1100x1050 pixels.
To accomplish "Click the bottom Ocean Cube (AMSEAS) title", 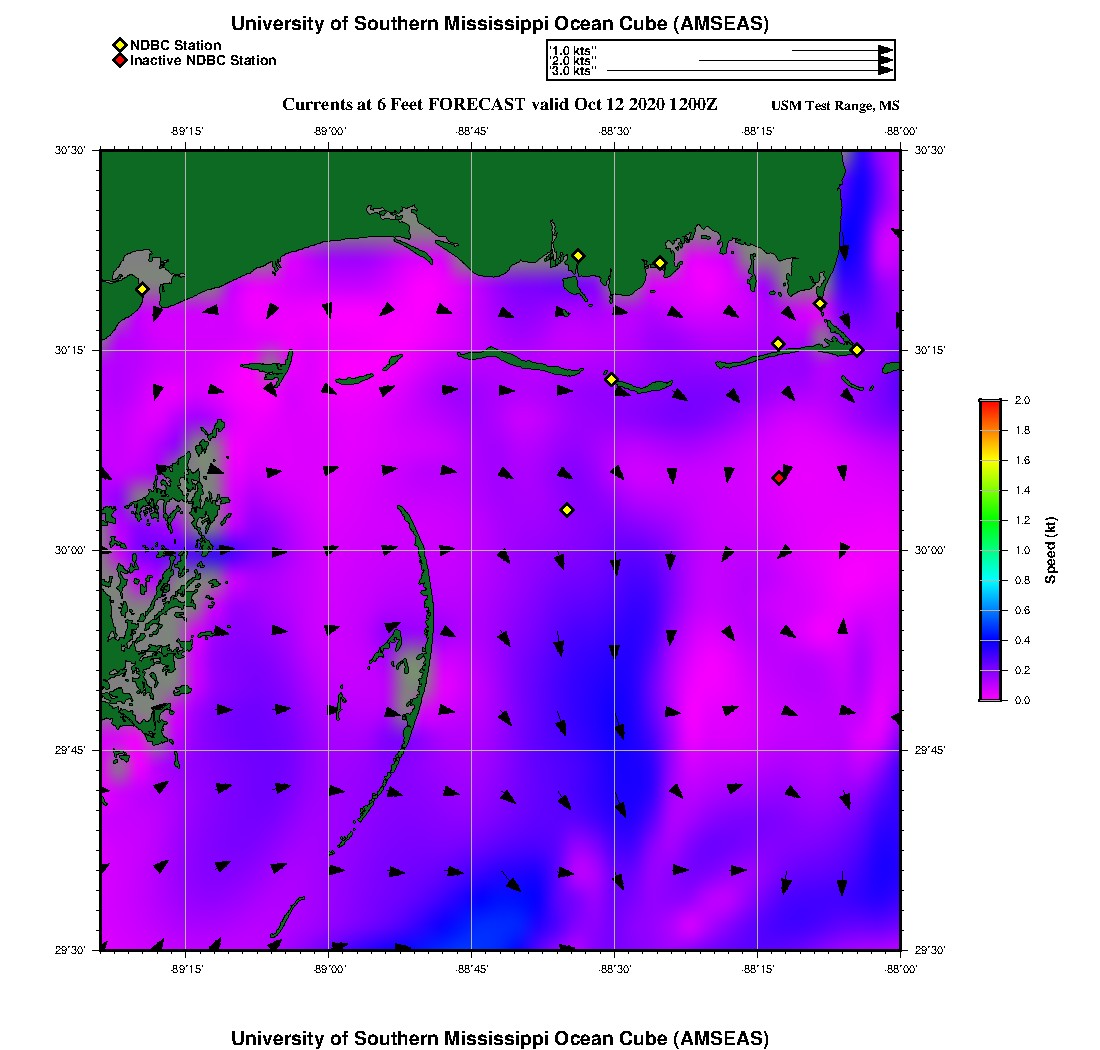I will point(500,1038).
